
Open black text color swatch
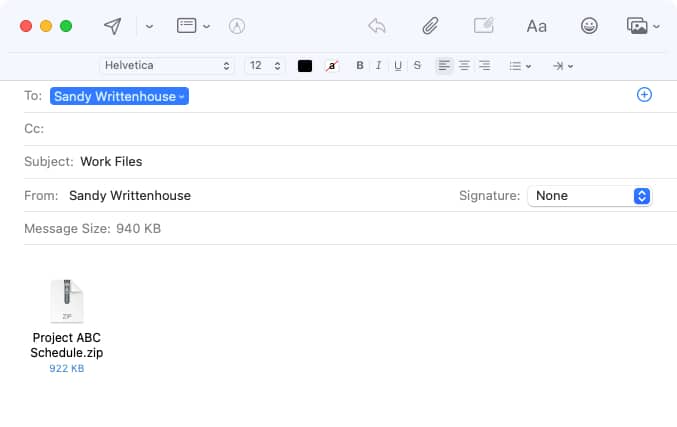pyautogui.click(x=305, y=66)
